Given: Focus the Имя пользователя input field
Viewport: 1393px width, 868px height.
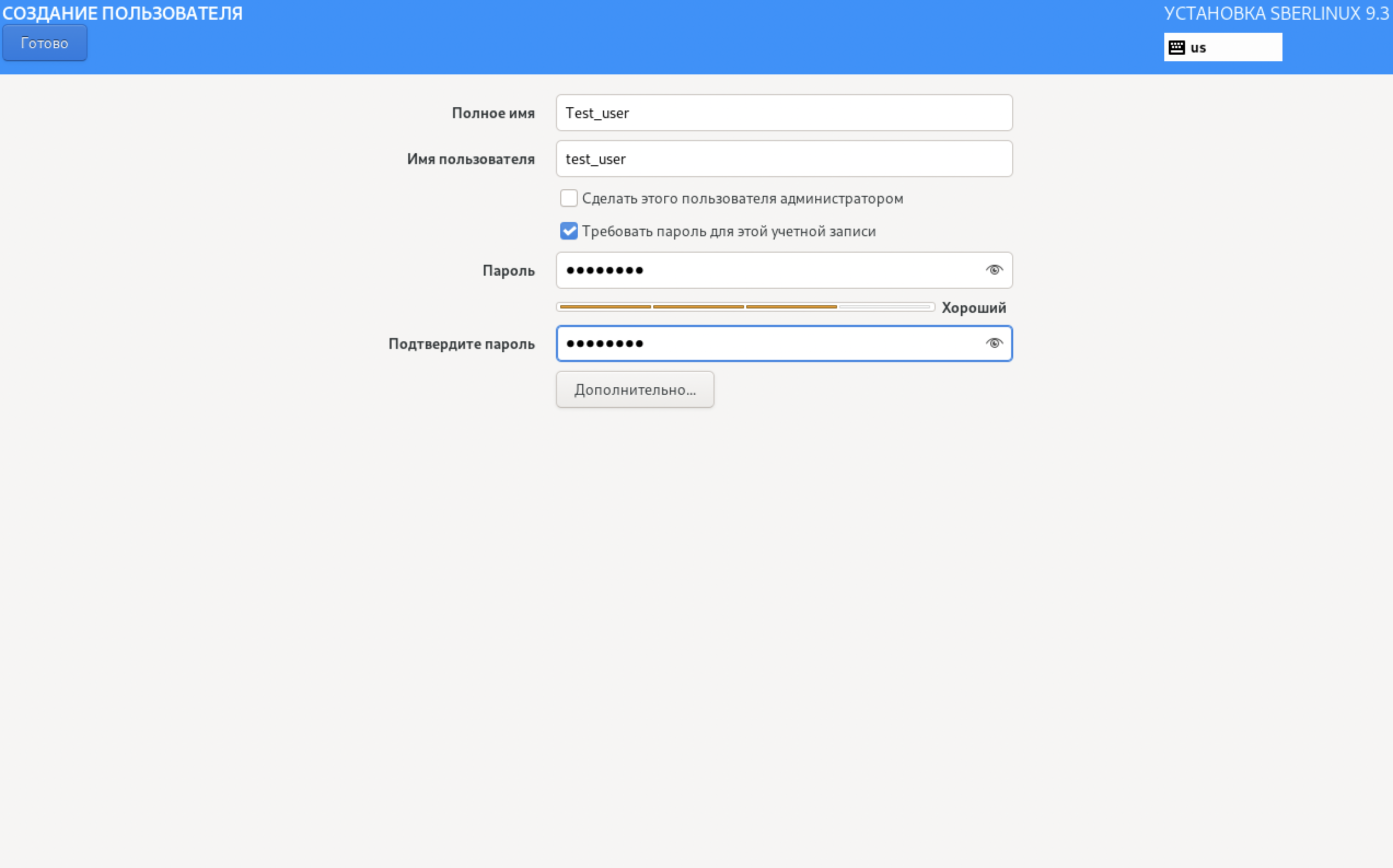Looking at the screenshot, I should coord(783,159).
